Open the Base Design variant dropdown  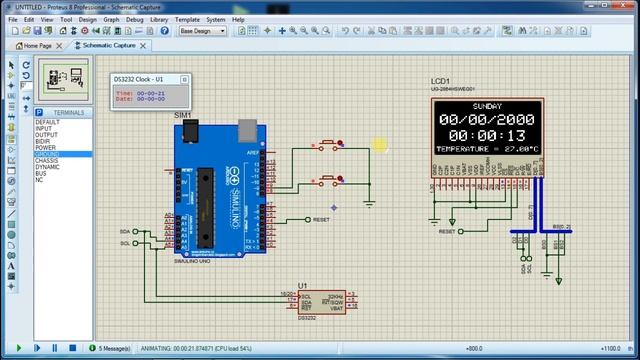[x=202, y=31]
